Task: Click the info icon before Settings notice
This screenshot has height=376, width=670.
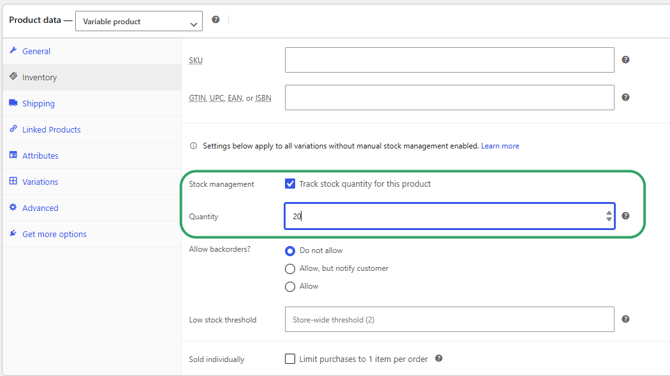Action: pos(194,146)
